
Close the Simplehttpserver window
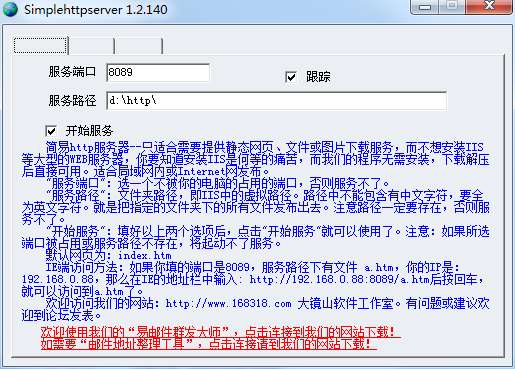(x=489, y=6)
